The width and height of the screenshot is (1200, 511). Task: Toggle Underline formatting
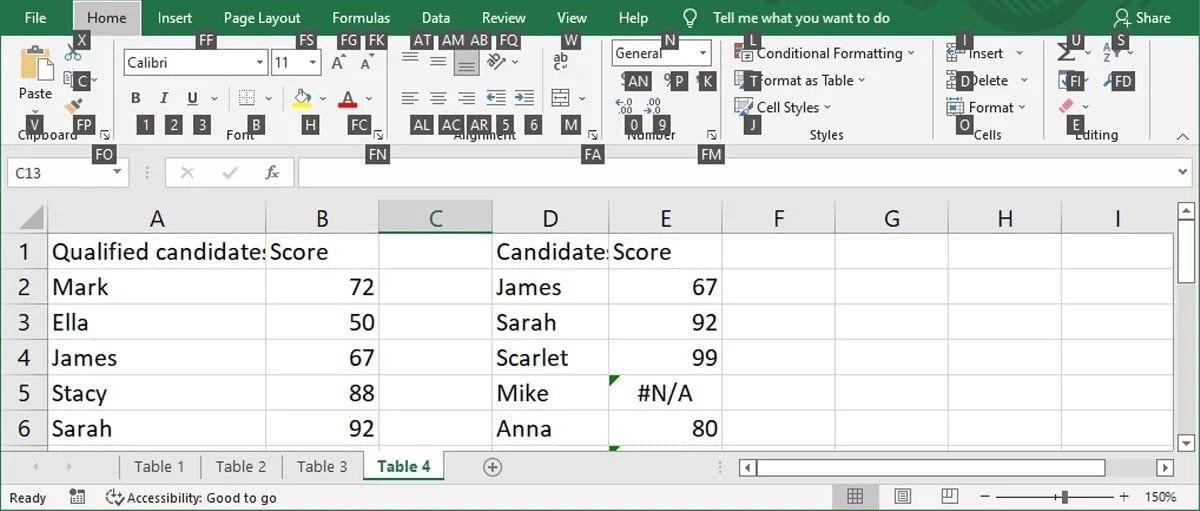191,98
